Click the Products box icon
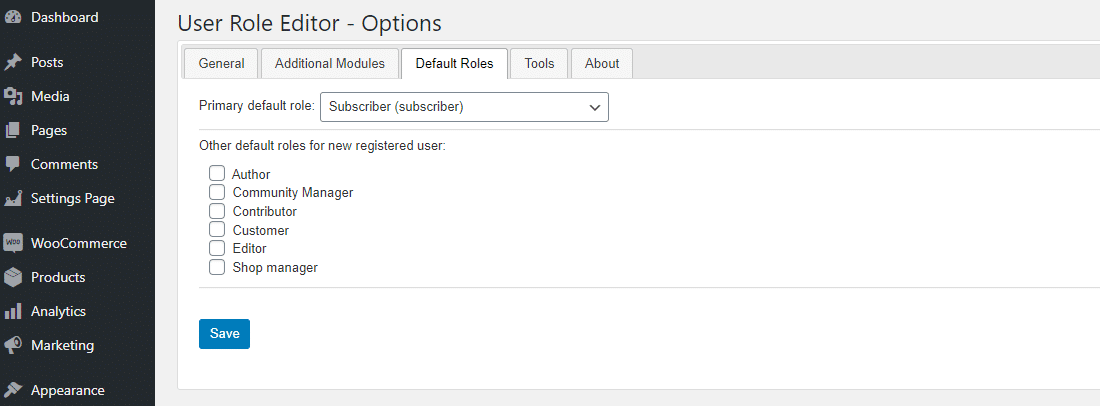Screen dimensions: 1100x406 tap(13, 277)
